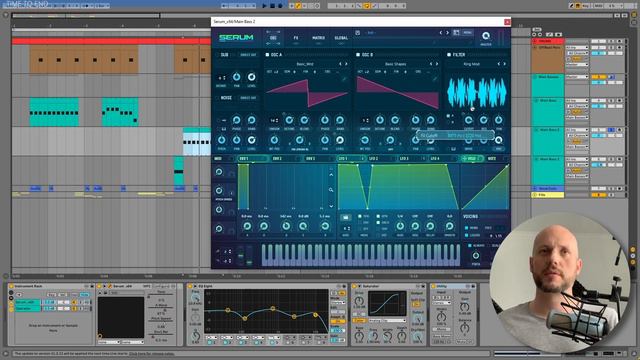Switch to Serum's OSC tab

click(273, 38)
